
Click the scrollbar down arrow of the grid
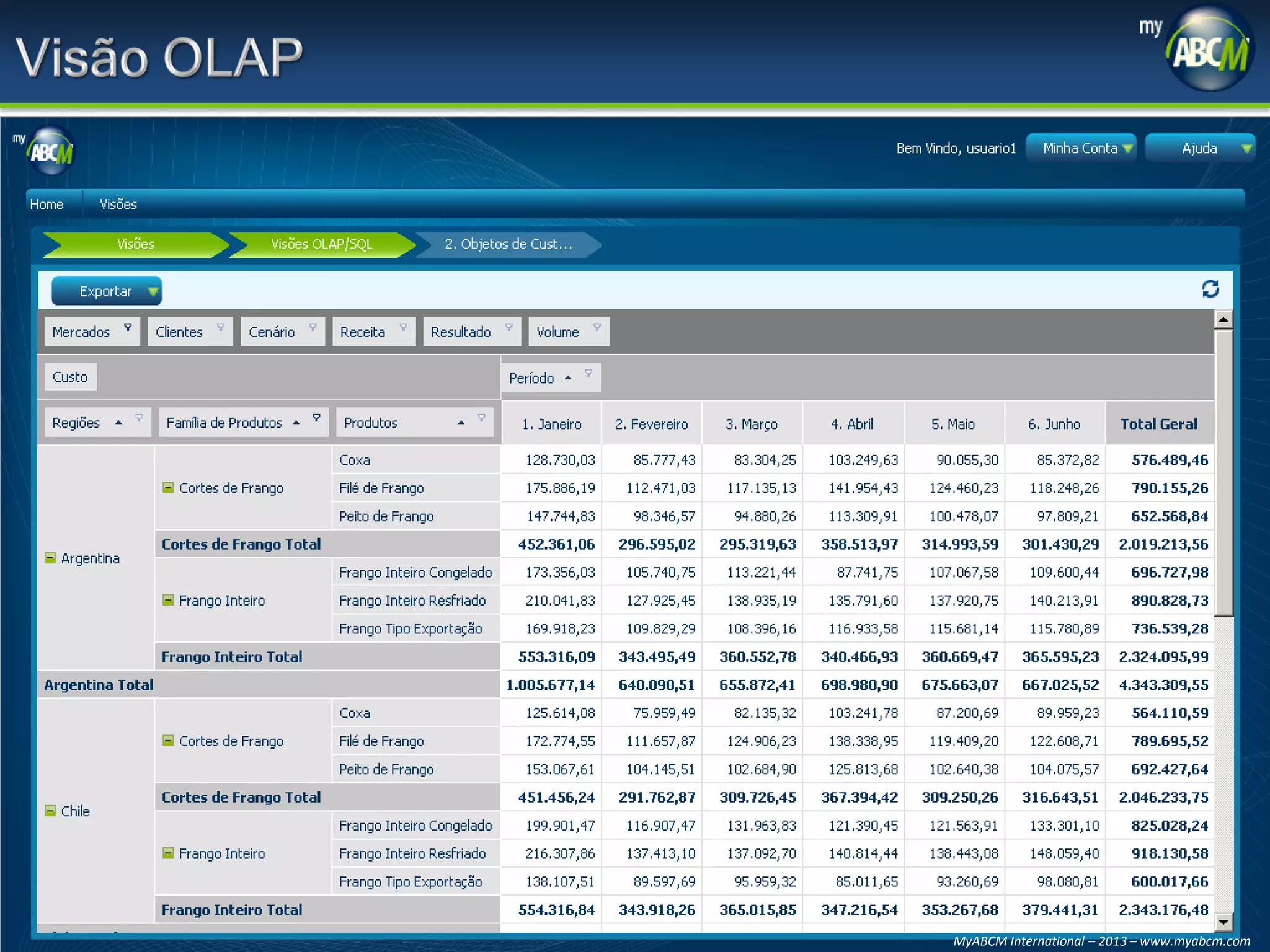point(1223,922)
